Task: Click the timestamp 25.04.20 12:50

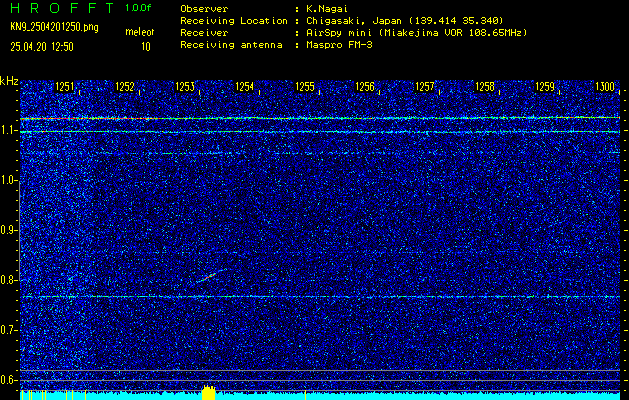Action: [42, 47]
